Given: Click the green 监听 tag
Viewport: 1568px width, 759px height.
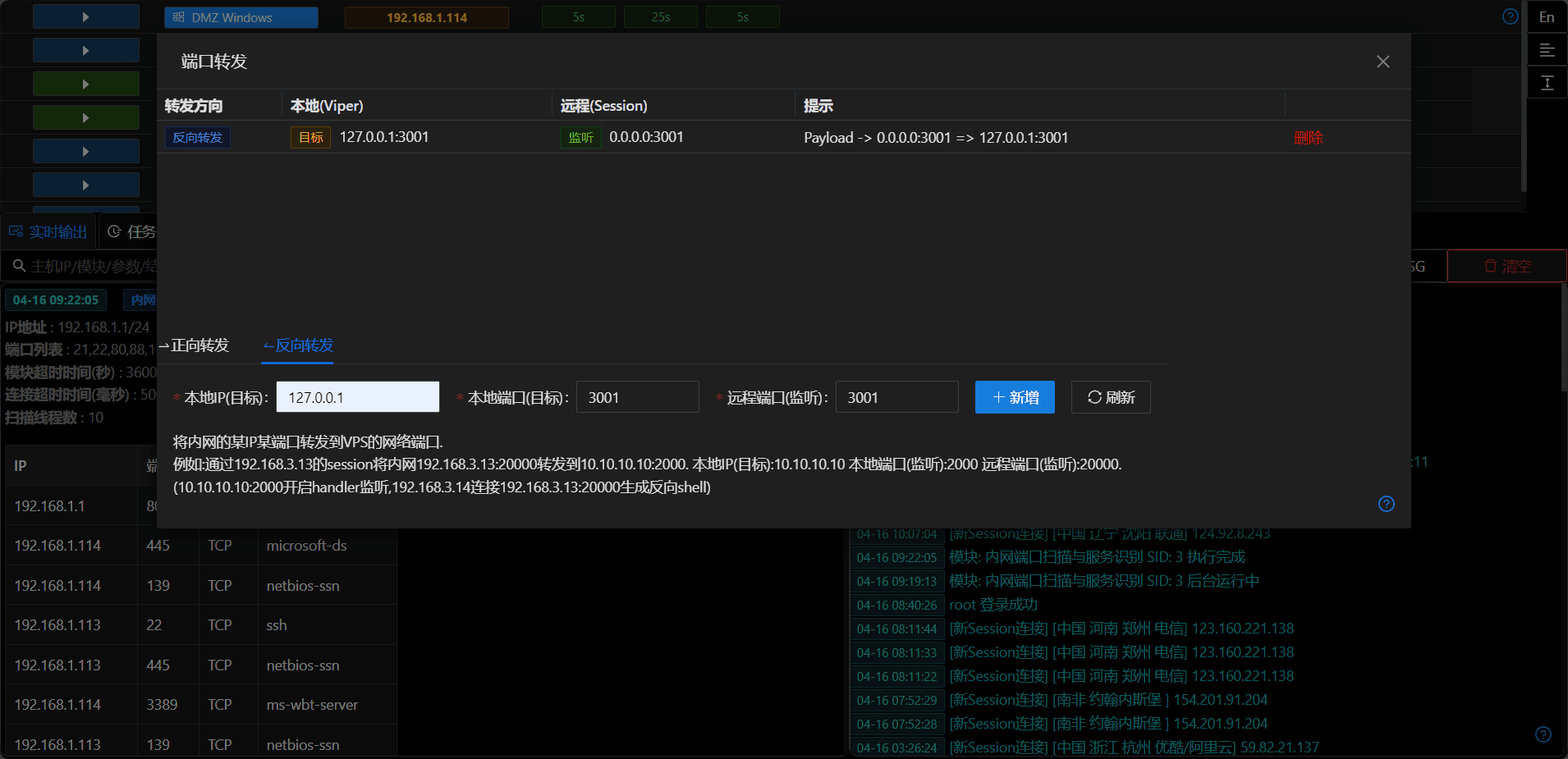Looking at the screenshot, I should point(581,137).
